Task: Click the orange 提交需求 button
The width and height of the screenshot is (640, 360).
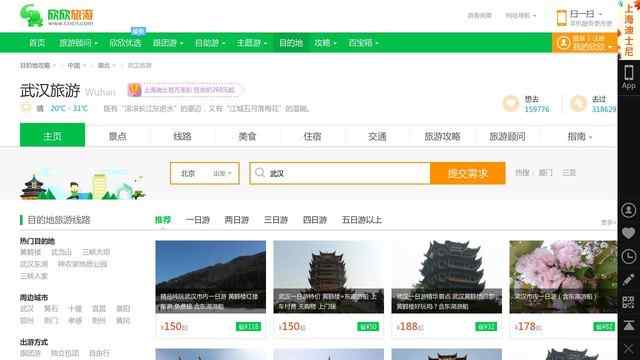Action: click(468, 173)
